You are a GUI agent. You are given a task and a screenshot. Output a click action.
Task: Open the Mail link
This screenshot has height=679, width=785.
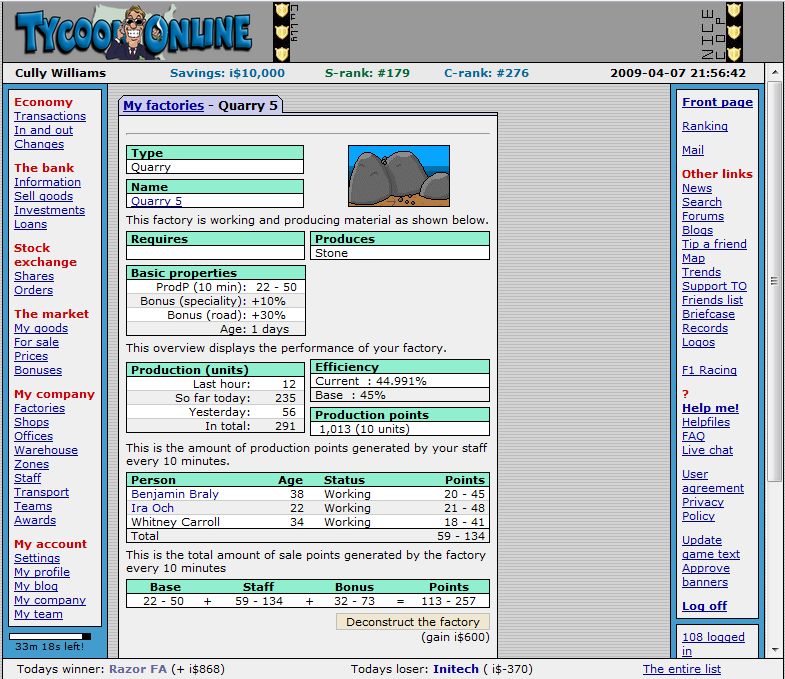(692, 150)
